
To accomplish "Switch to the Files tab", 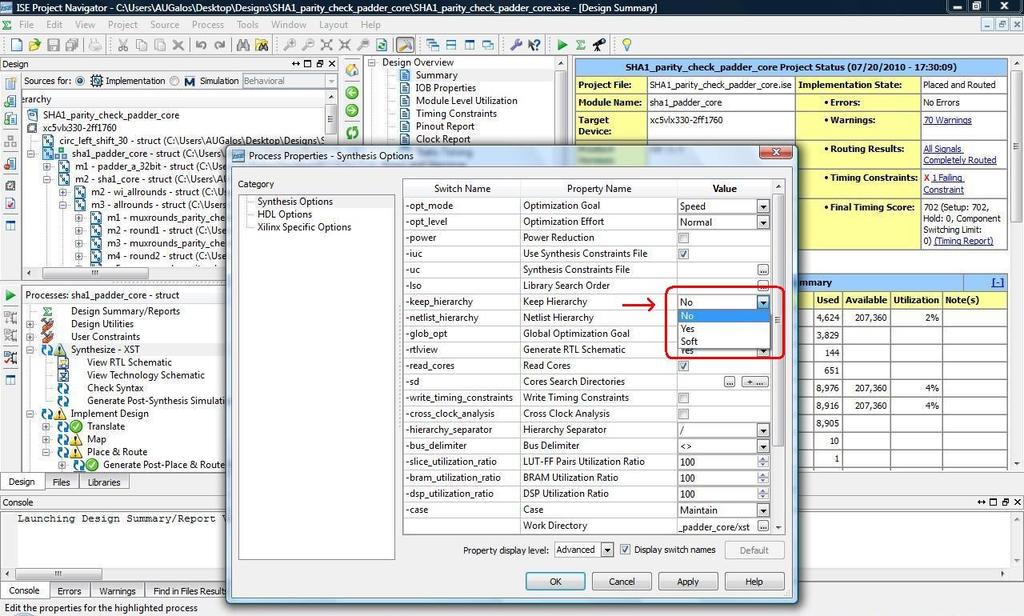I will (x=61, y=482).
